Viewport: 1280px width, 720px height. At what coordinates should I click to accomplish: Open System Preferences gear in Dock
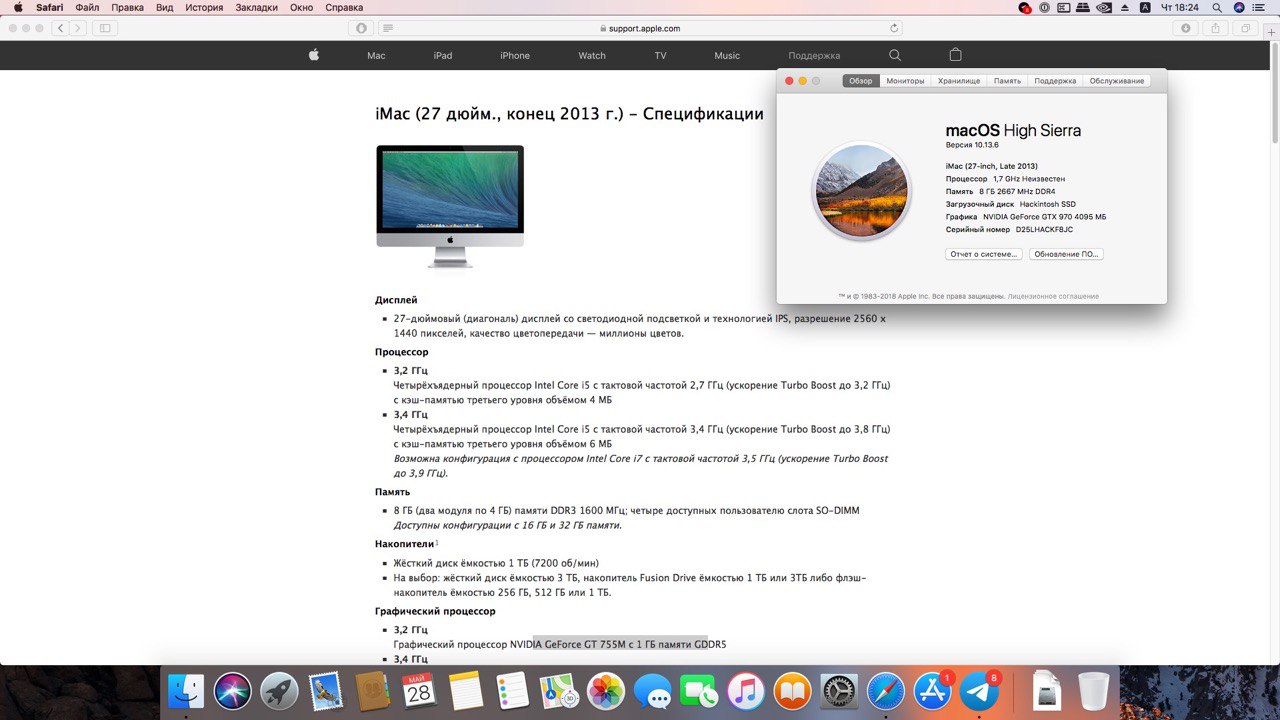(839, 691)
